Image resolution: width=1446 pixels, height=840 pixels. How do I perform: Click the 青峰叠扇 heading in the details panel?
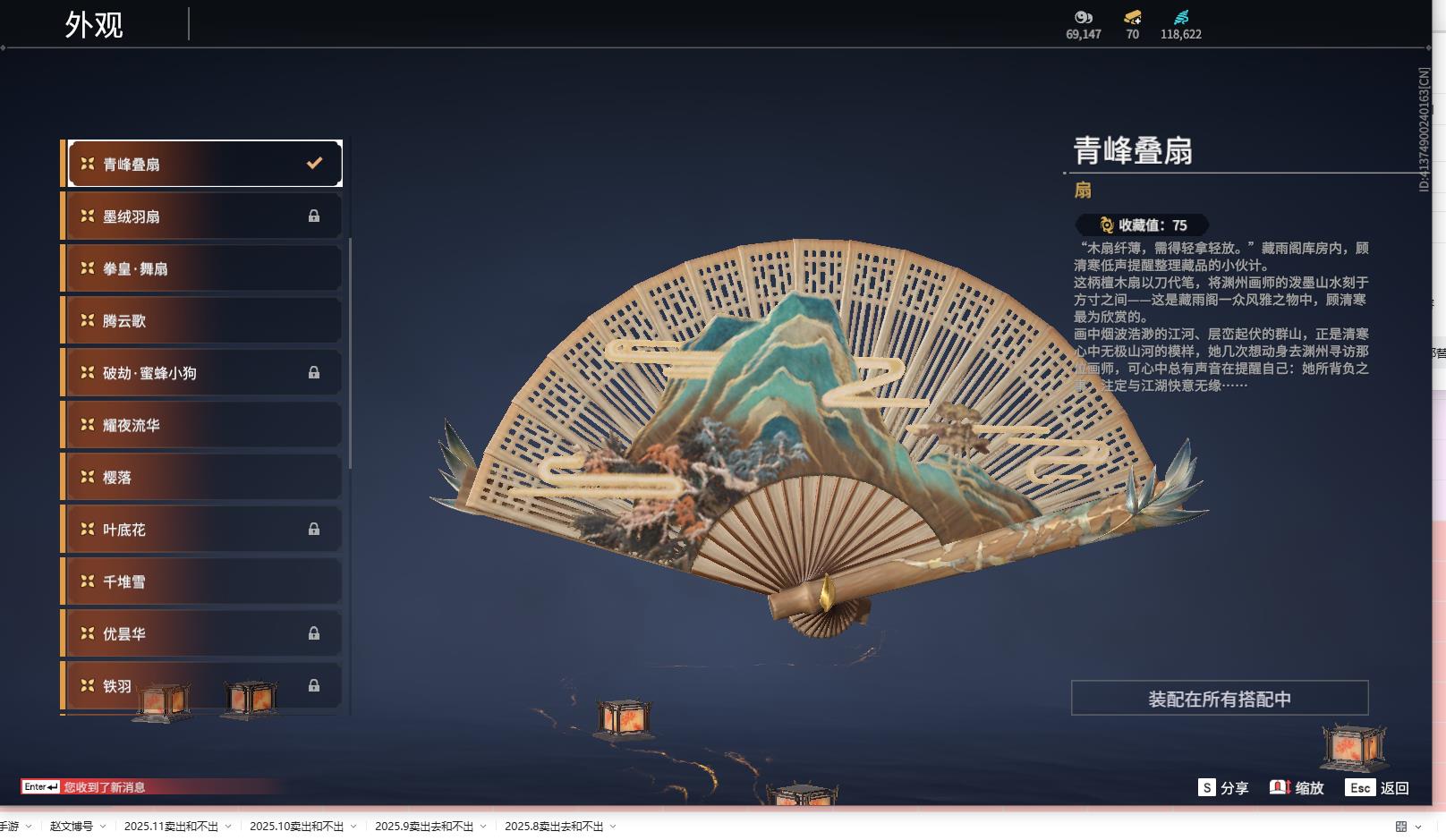click(x=1133, y=150)
